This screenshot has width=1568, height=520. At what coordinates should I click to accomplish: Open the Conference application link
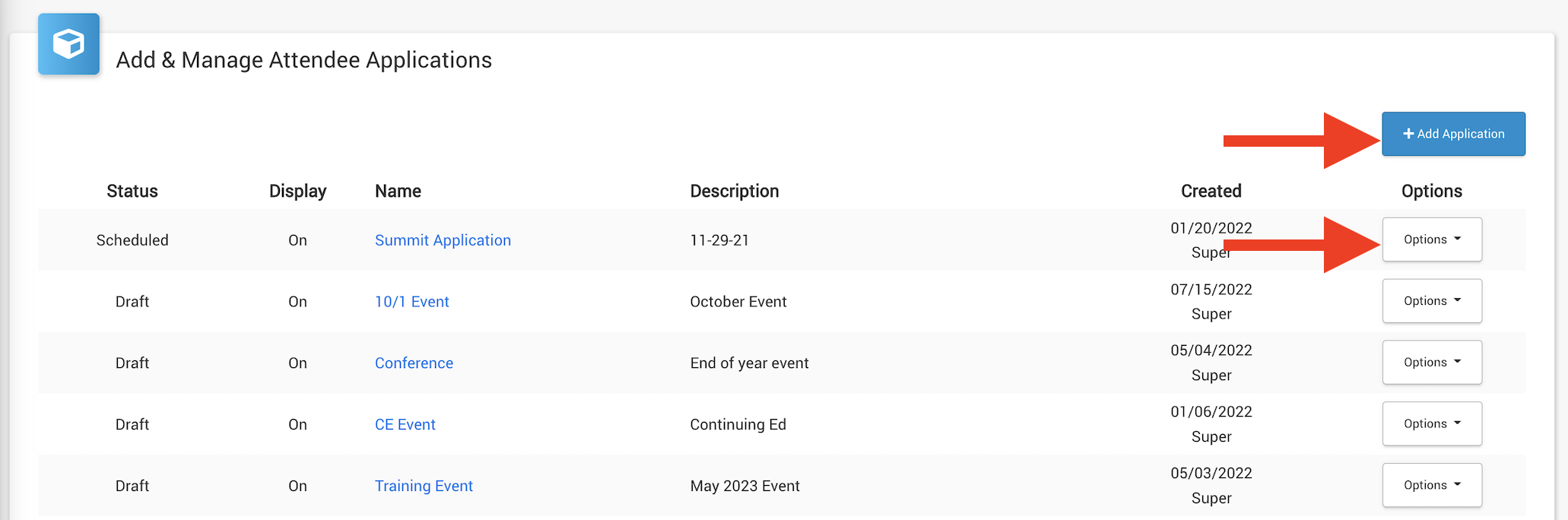[x=414, y=363]
